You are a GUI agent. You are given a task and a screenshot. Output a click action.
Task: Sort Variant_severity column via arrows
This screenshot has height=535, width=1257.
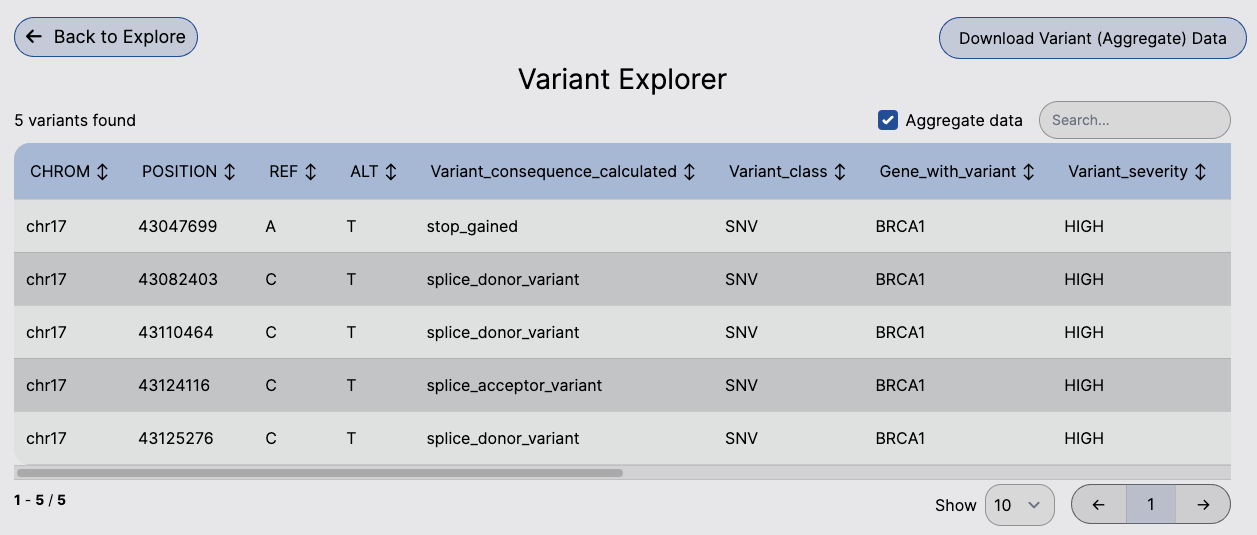pyautogui.click(x=1200, y=172)
